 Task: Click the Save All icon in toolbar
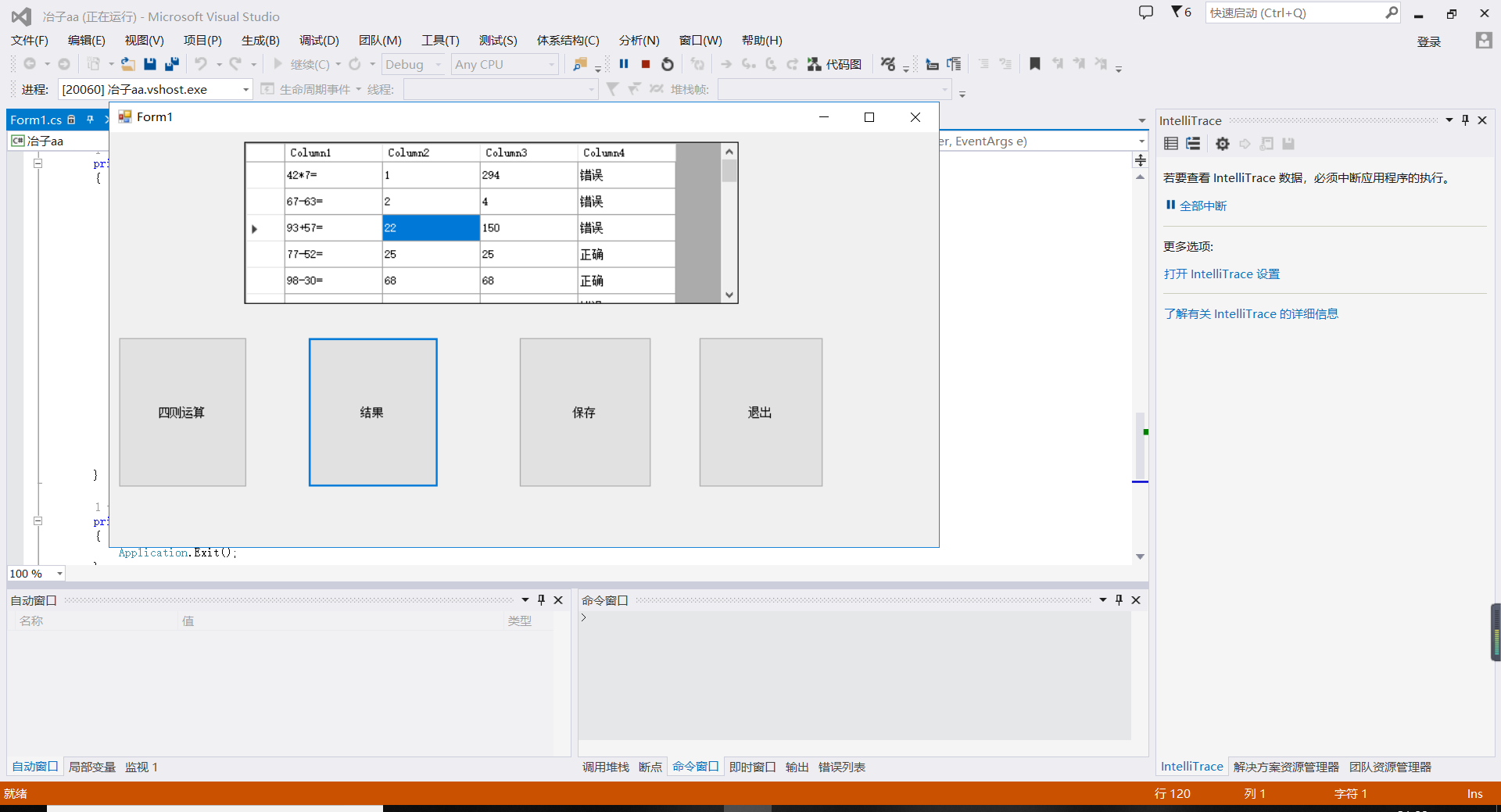(x=172, y=64)
